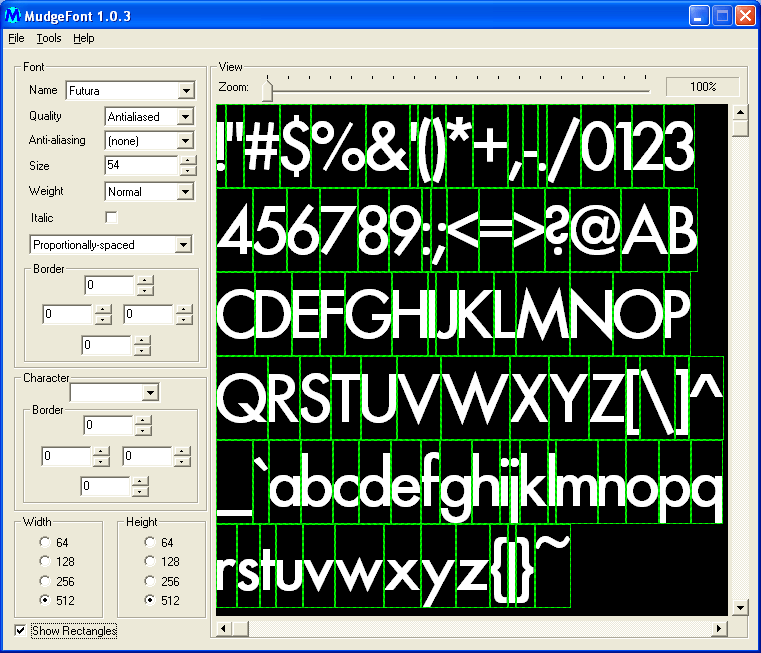The image size is (761, 653).
Task: Open the font Name dropdown showing Futura
Action: [185, 91]
